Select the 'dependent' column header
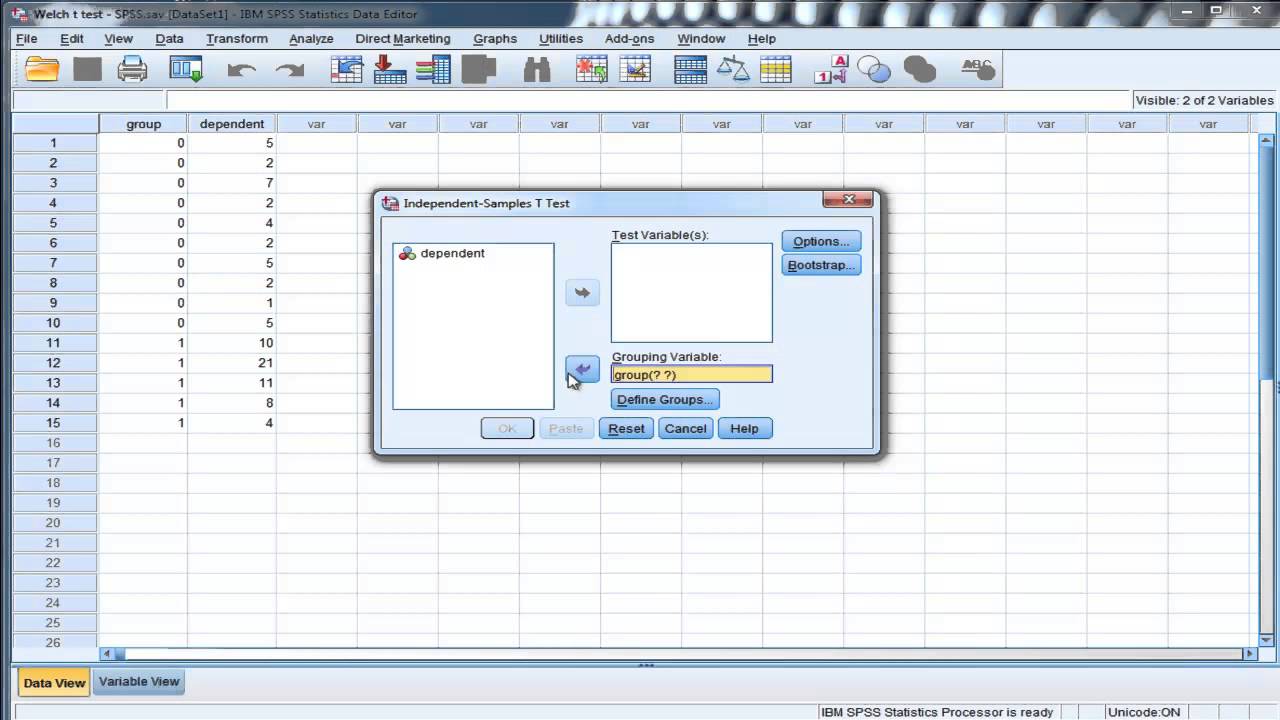Image resolution: width=1280 pixels, height=720 pixels. click(232, 124)
